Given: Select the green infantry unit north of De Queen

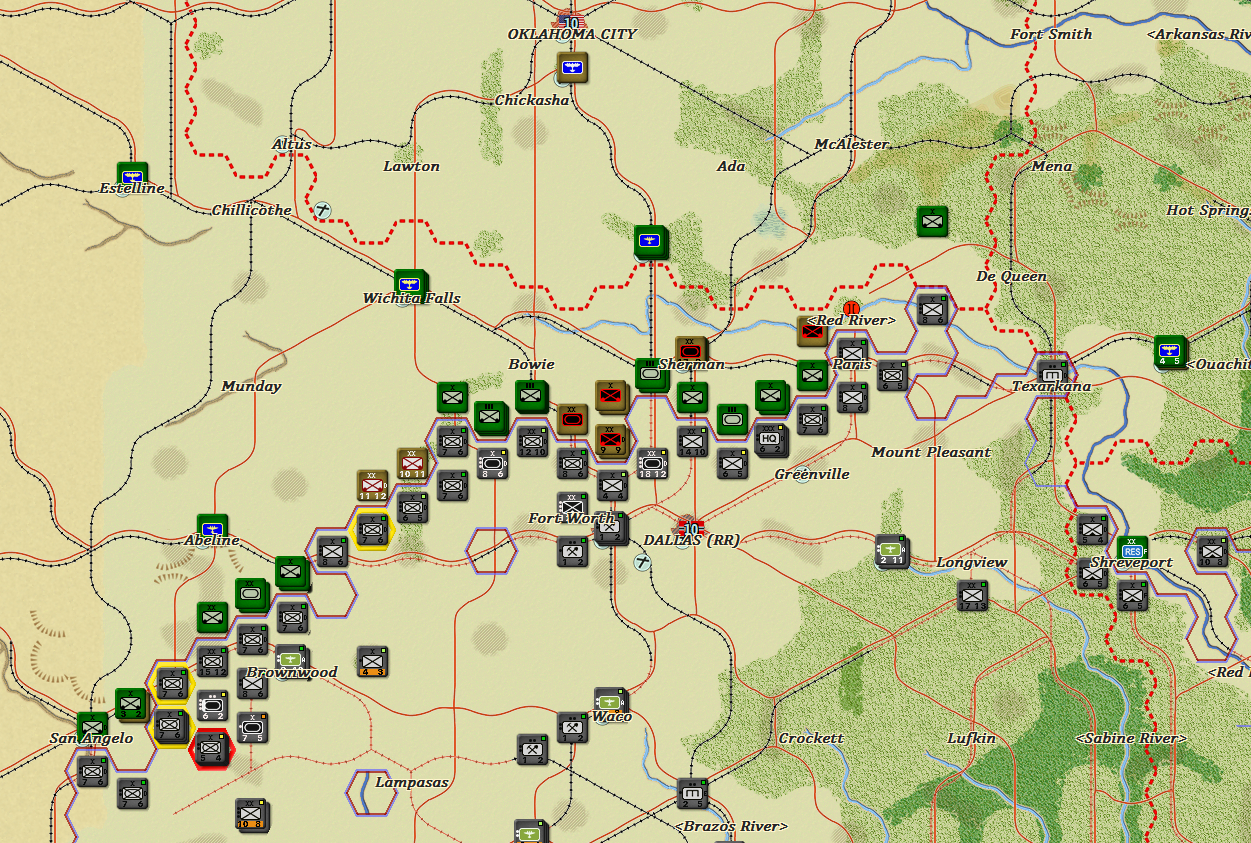Looking at the screenshot, I should [x=932, y=221].
